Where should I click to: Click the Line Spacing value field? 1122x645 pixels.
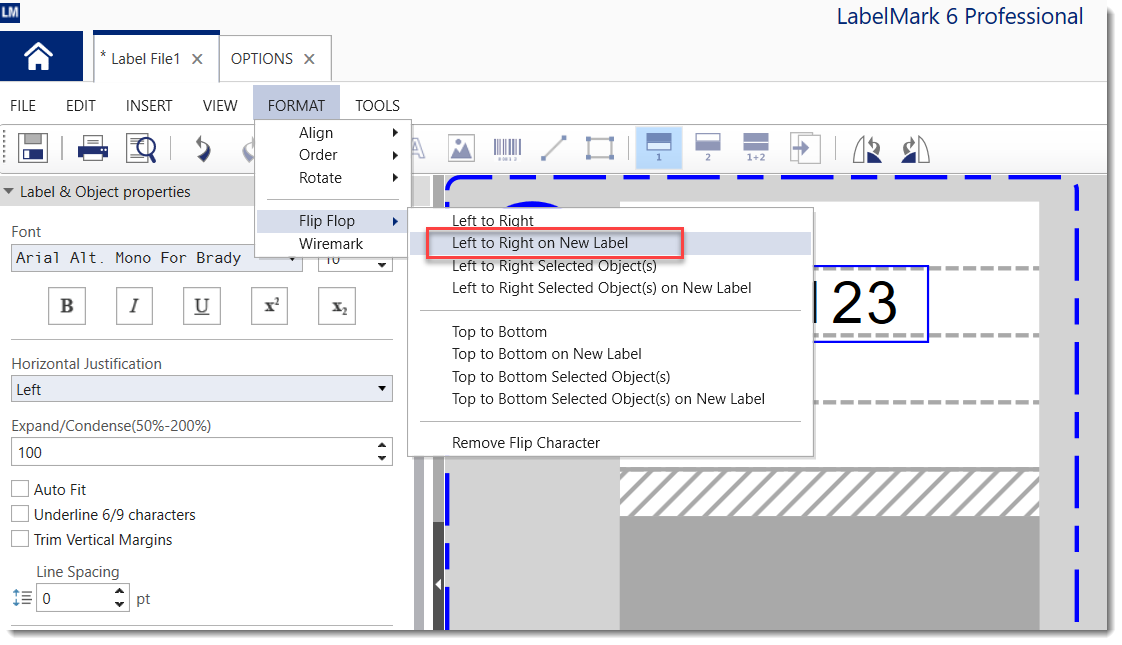pos(74,599)
